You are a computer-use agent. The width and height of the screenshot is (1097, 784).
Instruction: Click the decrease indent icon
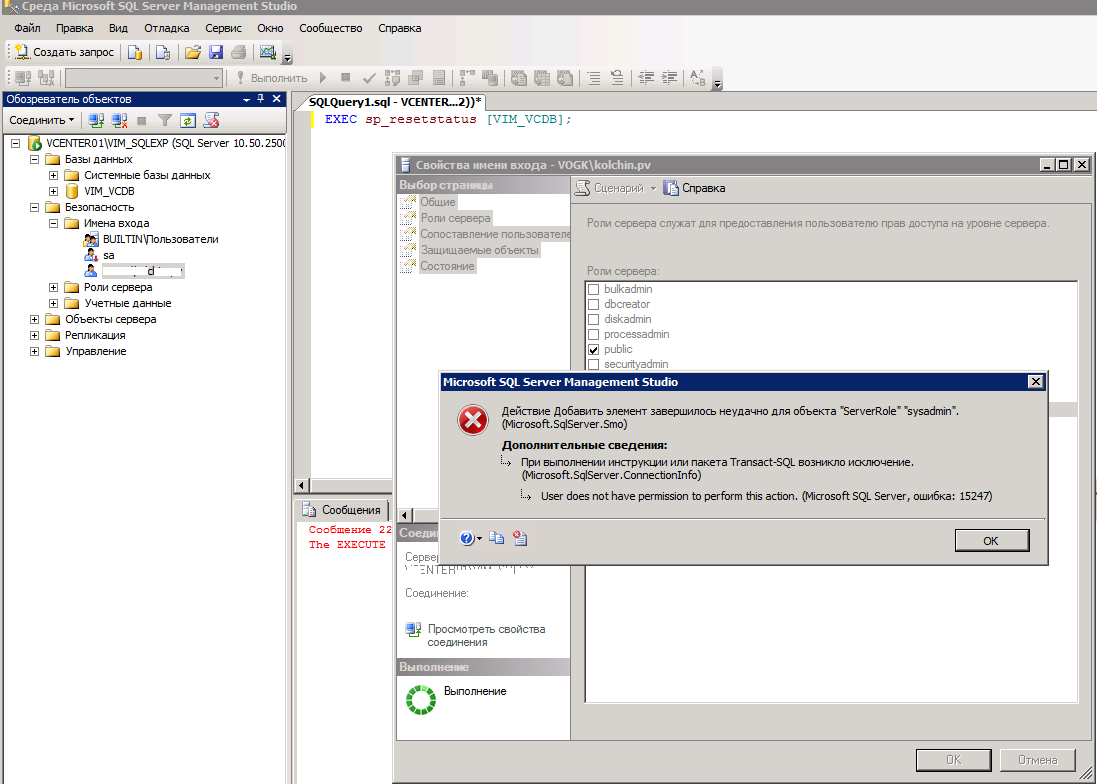coord(646,78)
